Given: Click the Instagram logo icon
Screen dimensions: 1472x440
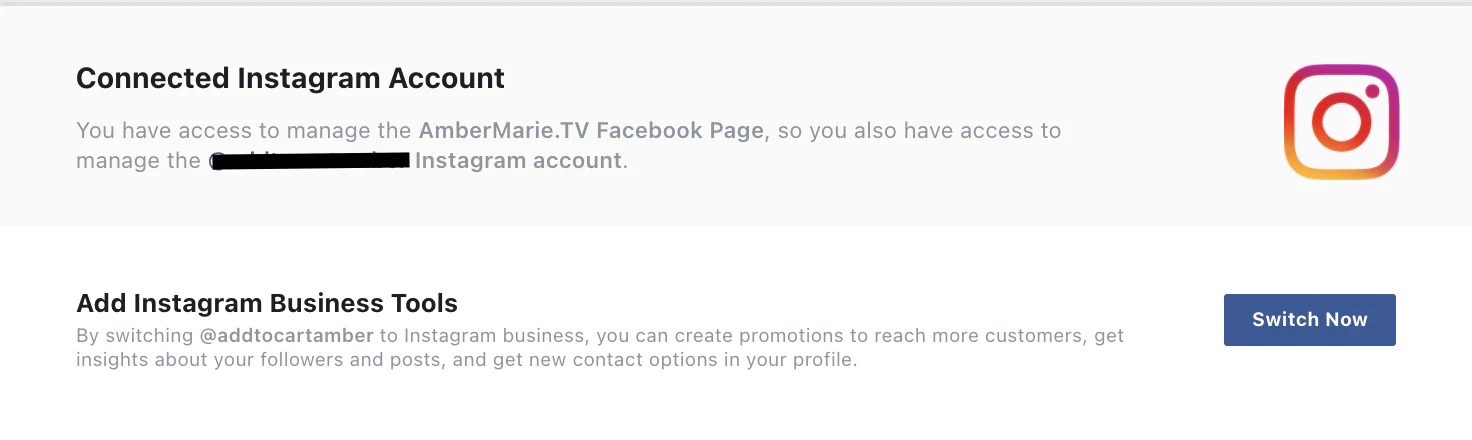Looking at the screenshot, I should pyautogui.click(x=1340, y=121).
